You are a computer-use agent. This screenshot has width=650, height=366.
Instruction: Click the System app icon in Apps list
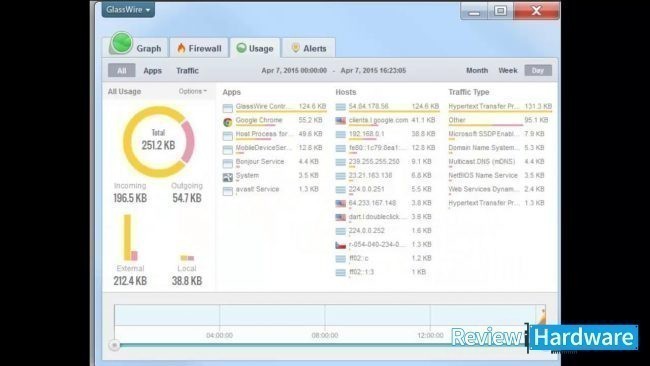click(228, 177)
